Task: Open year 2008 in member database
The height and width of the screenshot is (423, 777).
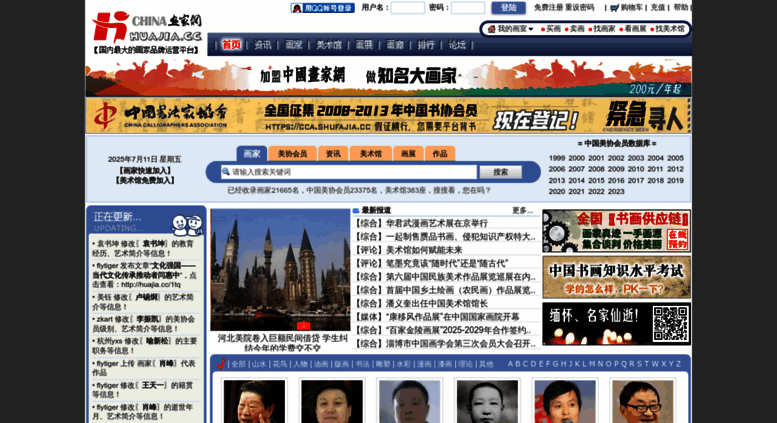Action: 596,169
